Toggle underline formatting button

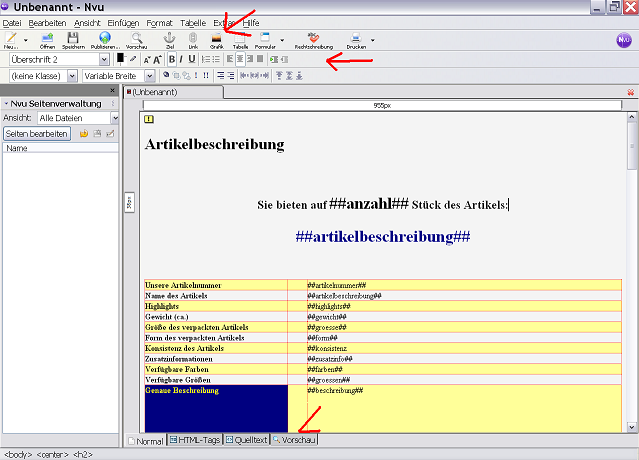192,59
